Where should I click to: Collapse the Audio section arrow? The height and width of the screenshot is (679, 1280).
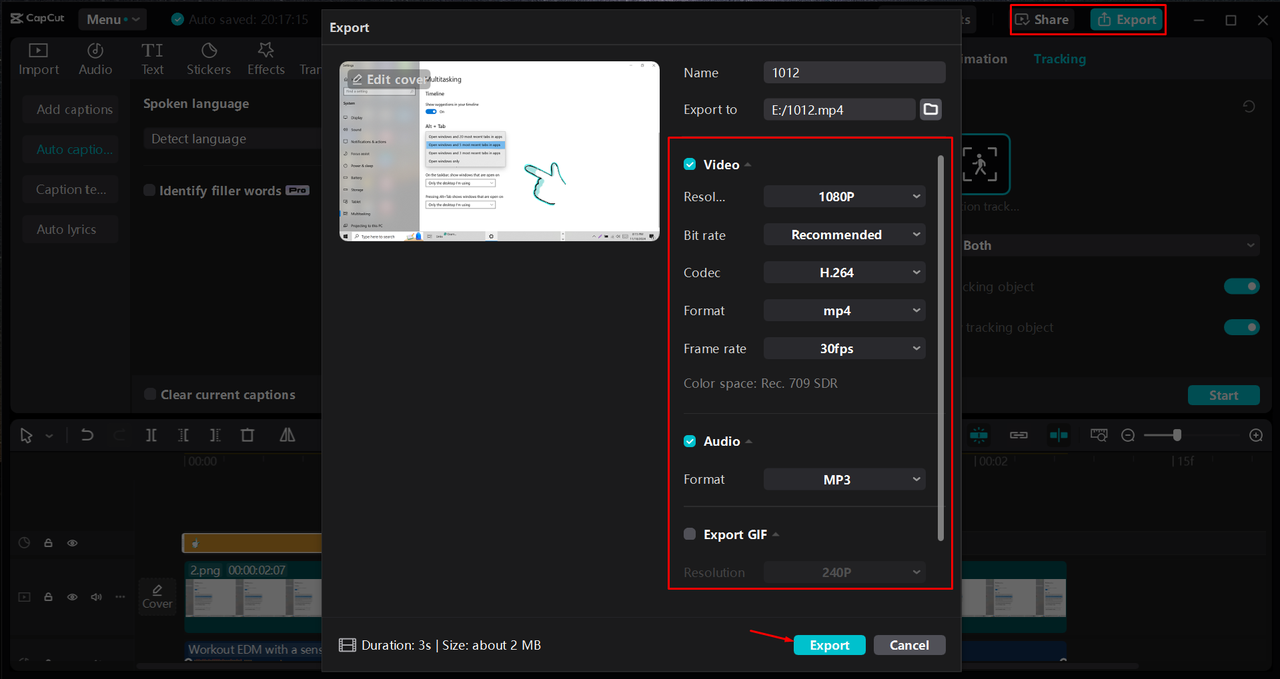749,441
